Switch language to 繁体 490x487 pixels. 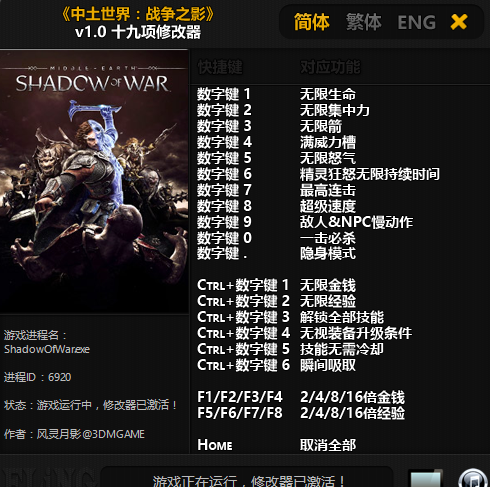pyautogui.click(x=364, y=22)
